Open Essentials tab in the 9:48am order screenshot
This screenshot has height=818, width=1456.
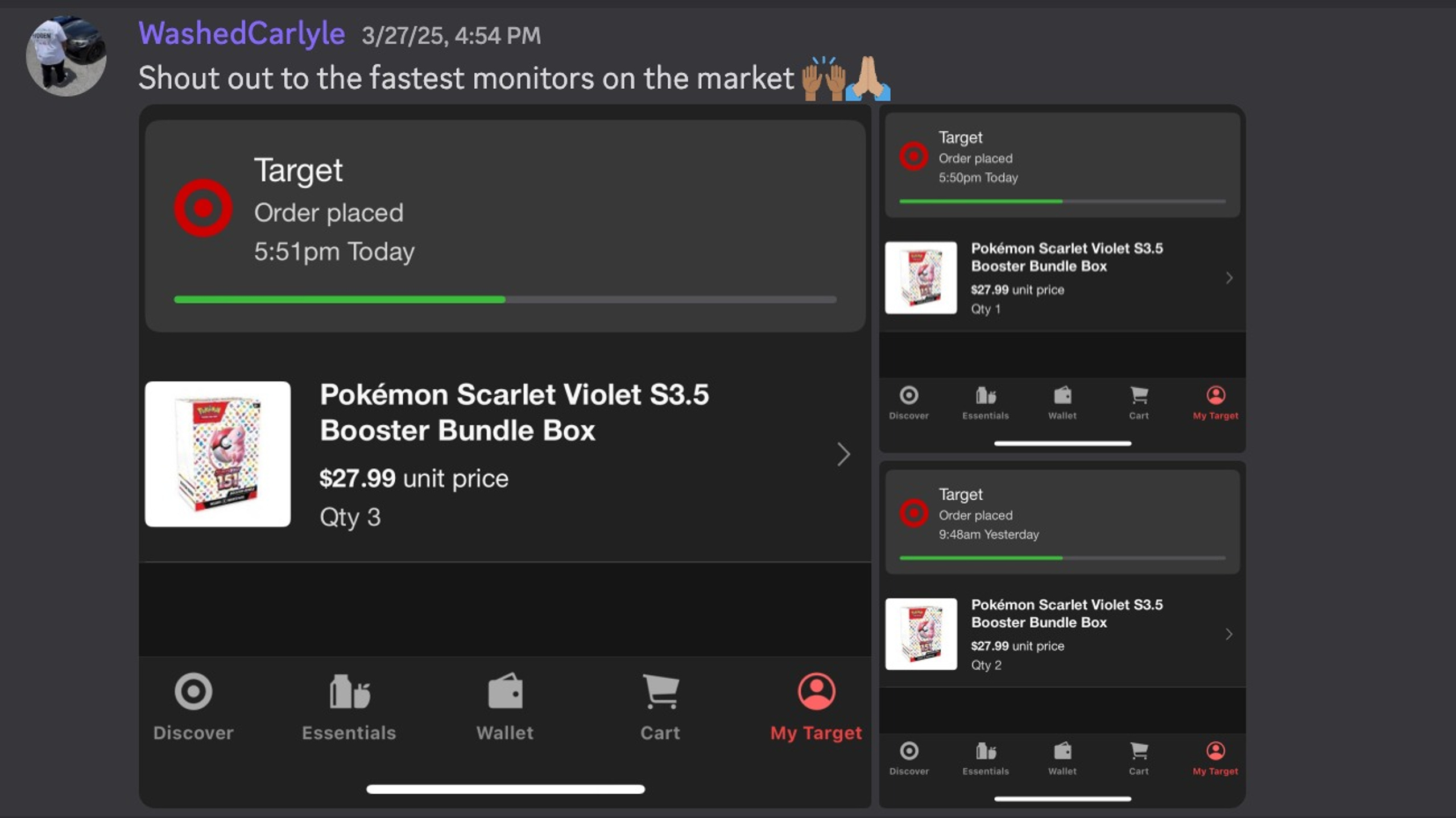coord(986,759)
